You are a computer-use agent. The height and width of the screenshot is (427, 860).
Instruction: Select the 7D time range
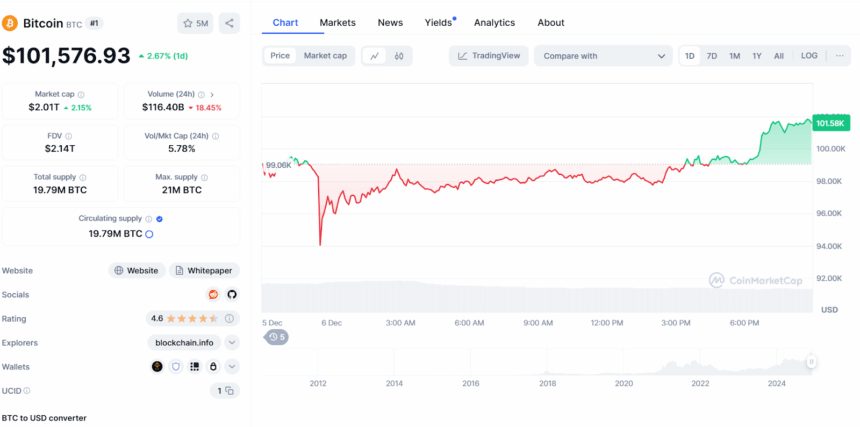point(712,56)
